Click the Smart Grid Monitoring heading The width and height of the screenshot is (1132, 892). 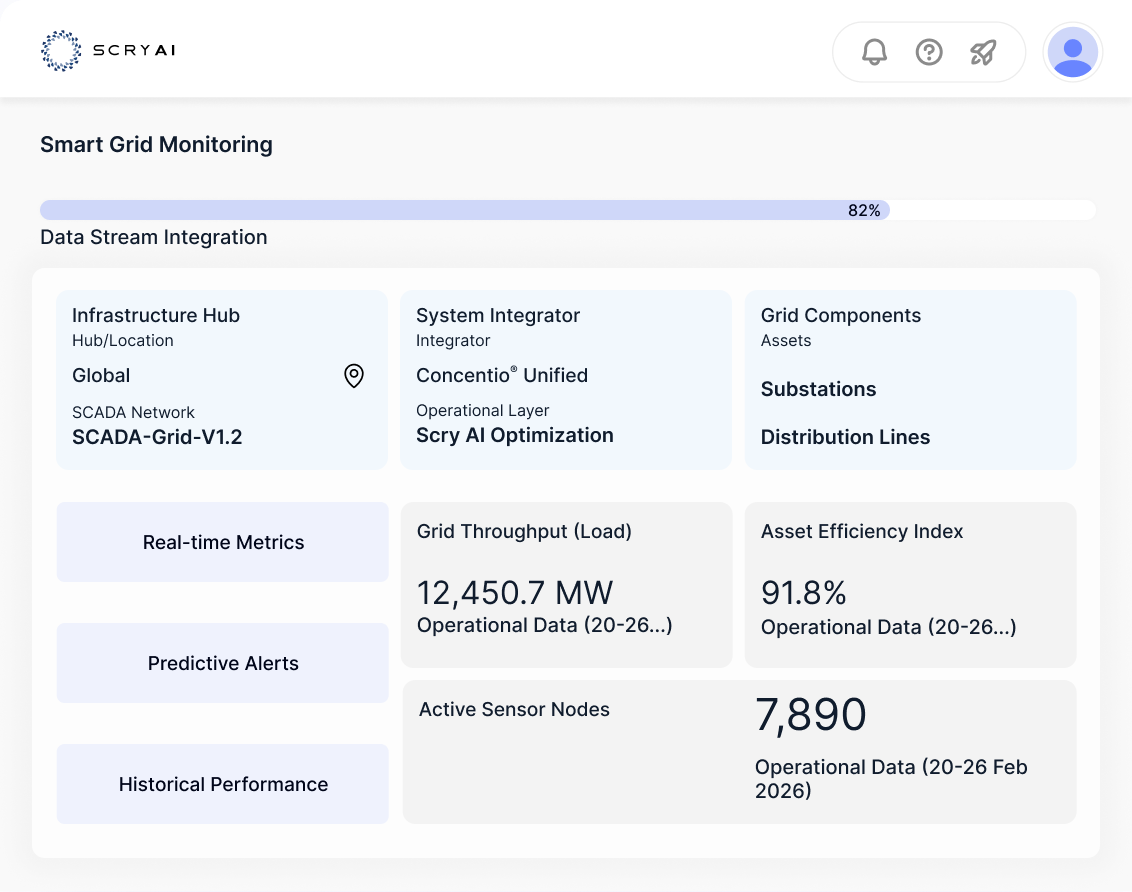click(157, 144)
